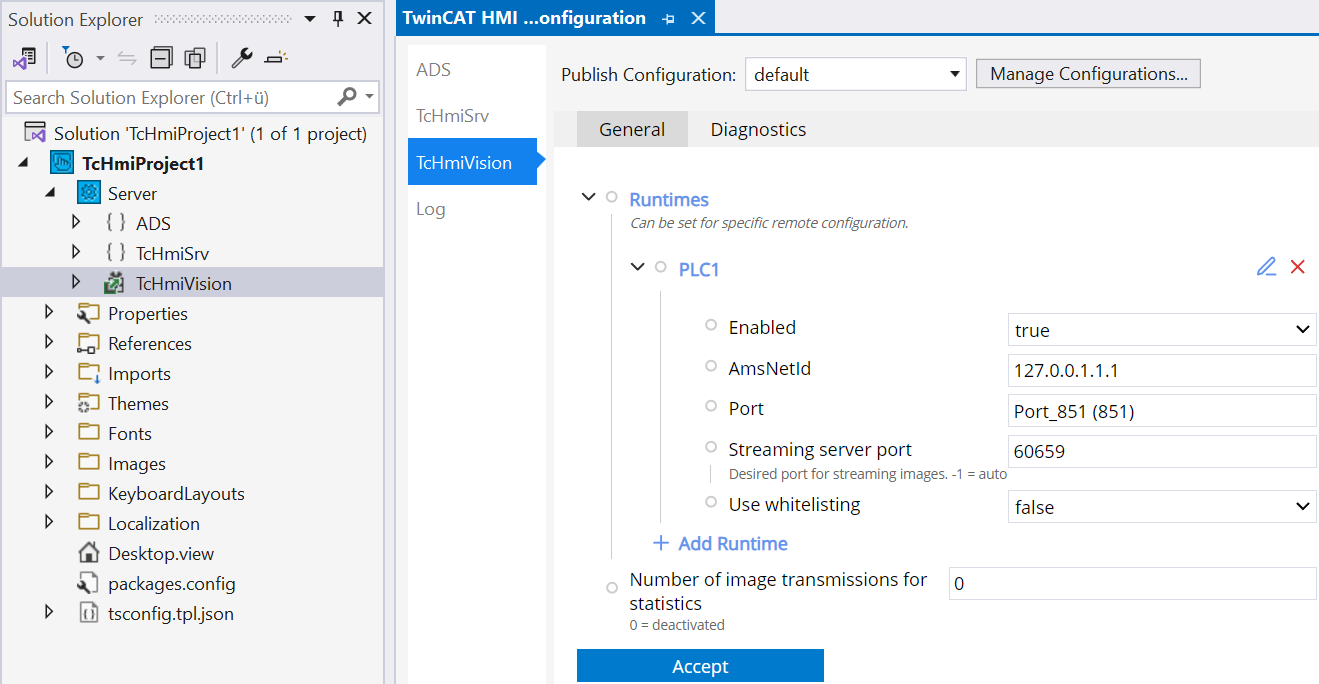Click the pencil icon to rename PLC1

coord(1266,267)
